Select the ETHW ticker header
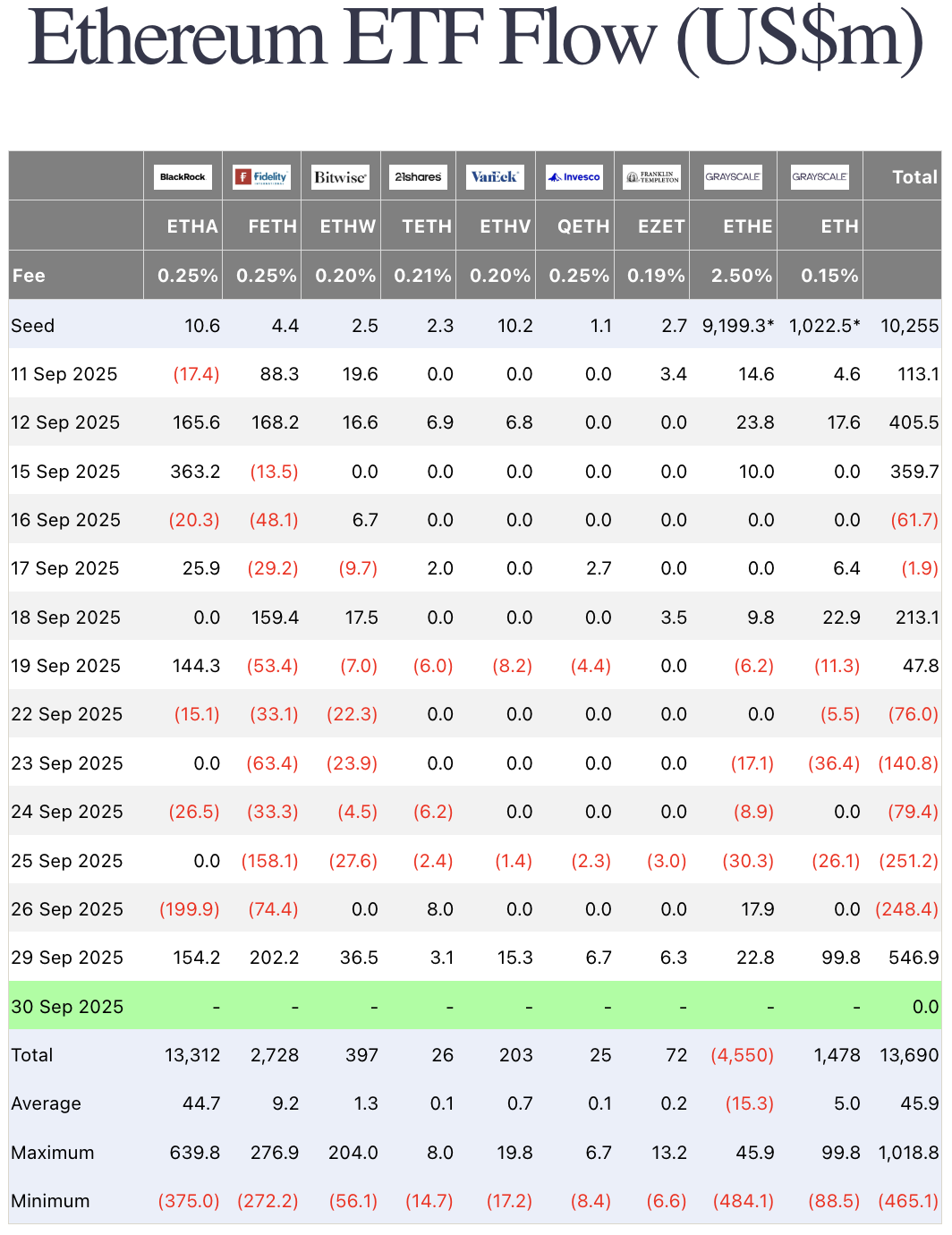Image resolution: width=952 pixels, height=1235 pixels. point(348,226)
